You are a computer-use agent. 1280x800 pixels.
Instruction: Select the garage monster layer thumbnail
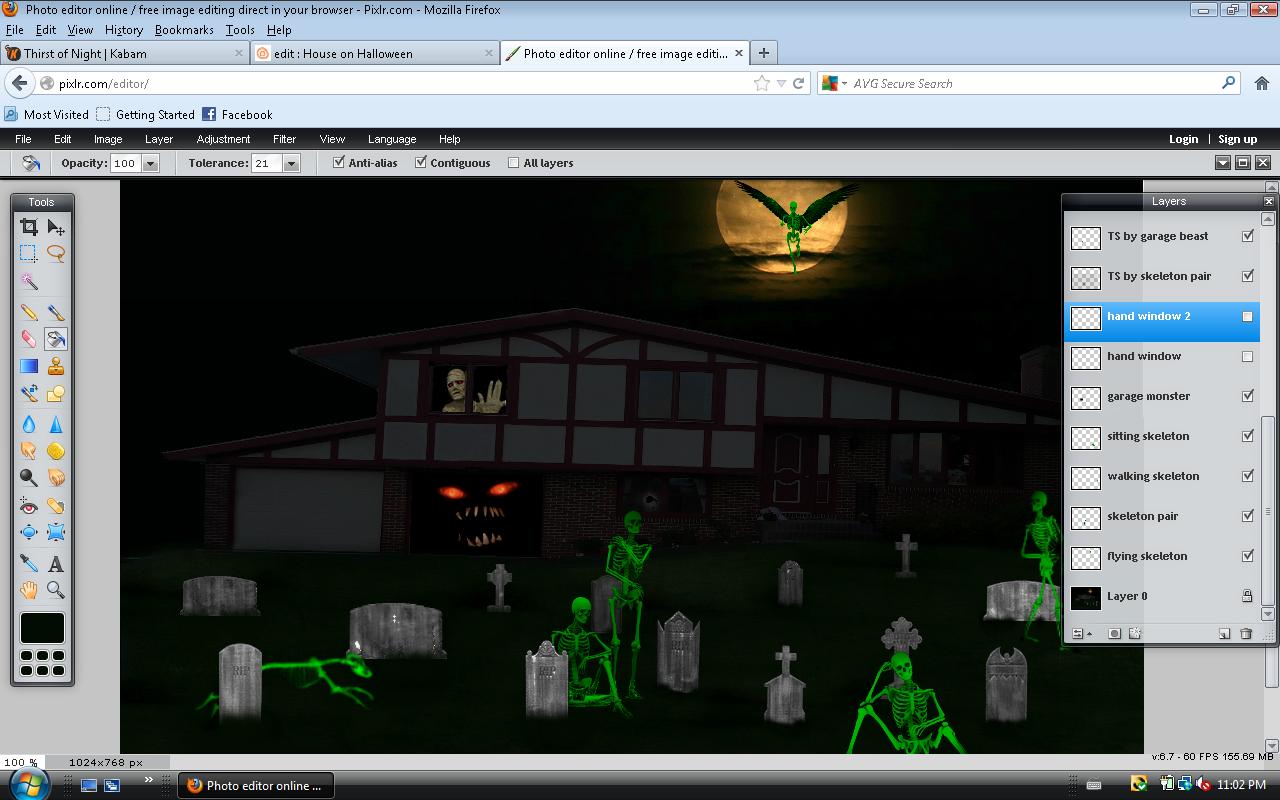pyautogui.click(x=1086, y=397)
